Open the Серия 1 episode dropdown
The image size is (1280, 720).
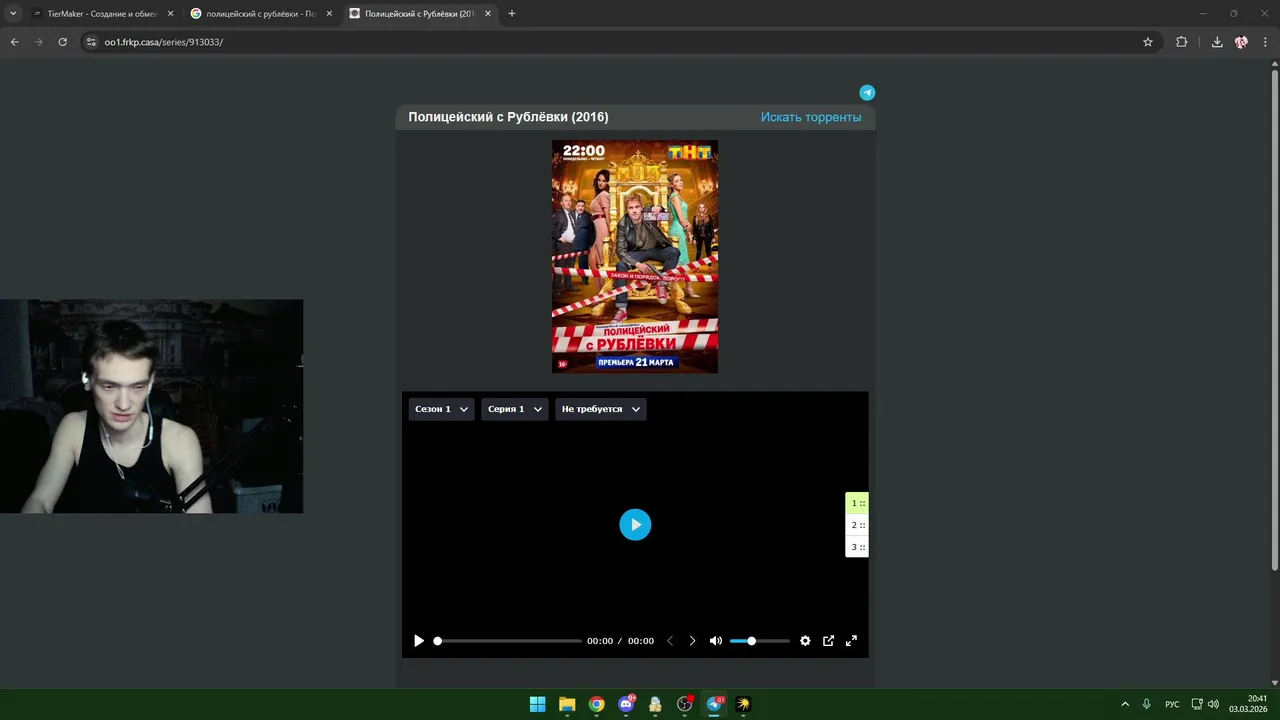click(x=515, y=409)
